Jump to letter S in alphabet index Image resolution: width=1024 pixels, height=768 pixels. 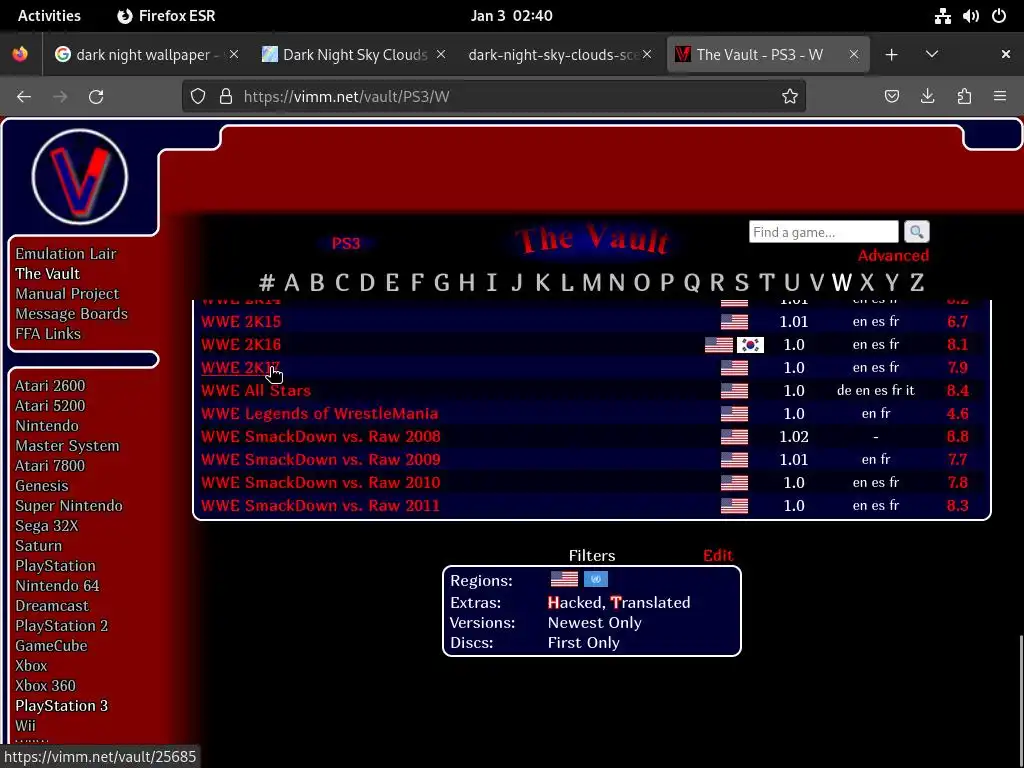click(x=741, y=283)
